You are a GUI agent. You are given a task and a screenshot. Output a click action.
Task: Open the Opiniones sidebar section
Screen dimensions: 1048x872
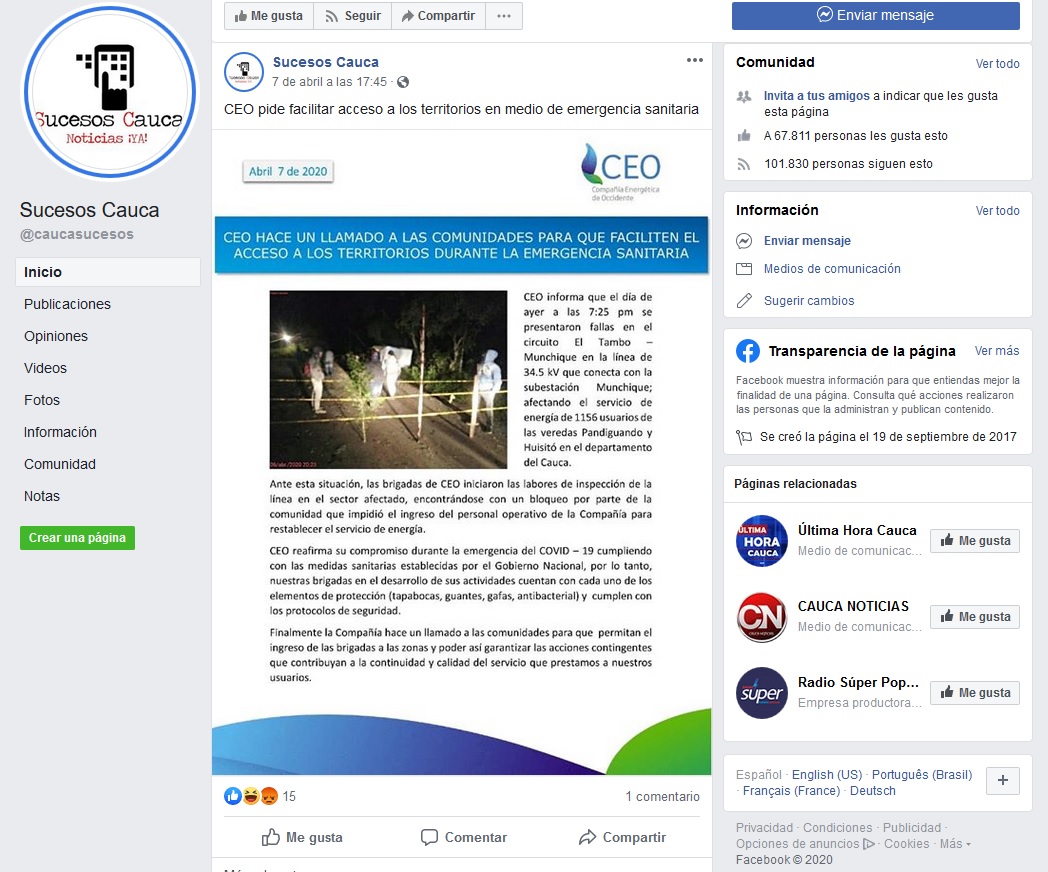[56, 336]
